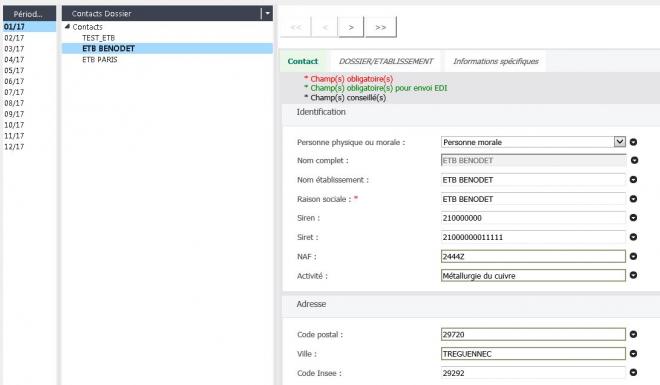The width and height of the screenshot is (660, 385).
Task: Click the round icon beside Activité field
Action: click(x=633, y=275)
